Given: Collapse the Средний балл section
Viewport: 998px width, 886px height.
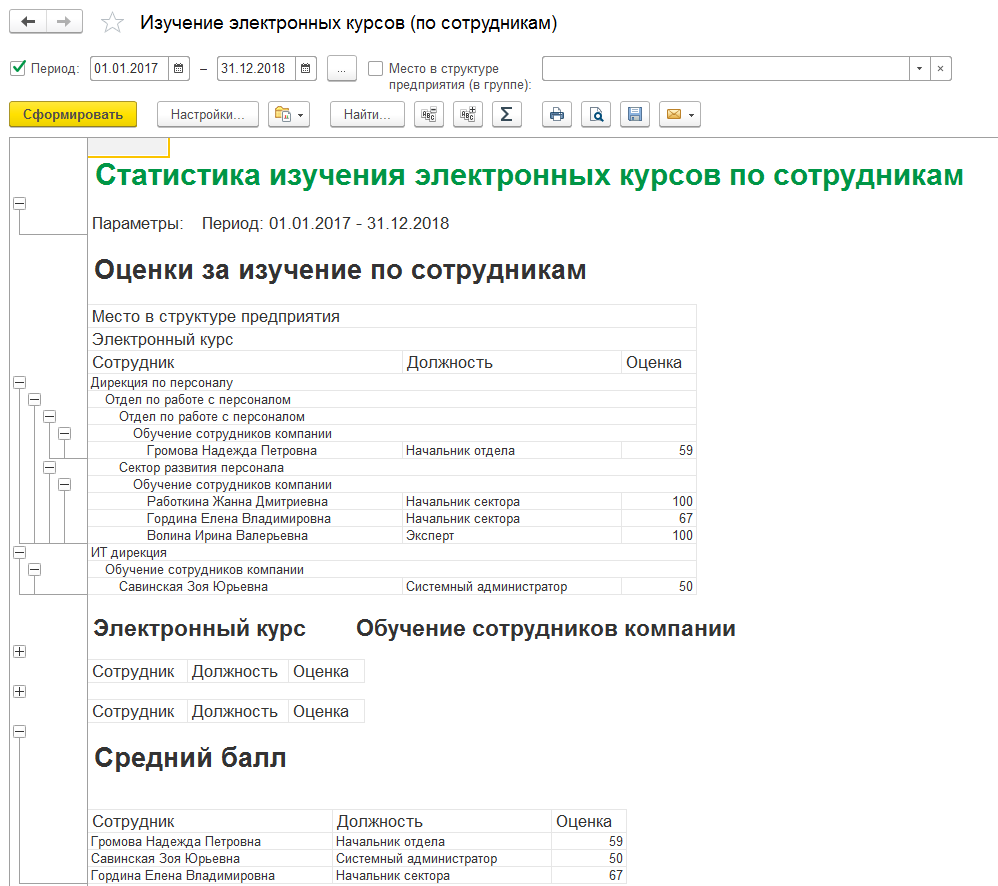Looking at the screenshot, I should click(x=18, y=731).
